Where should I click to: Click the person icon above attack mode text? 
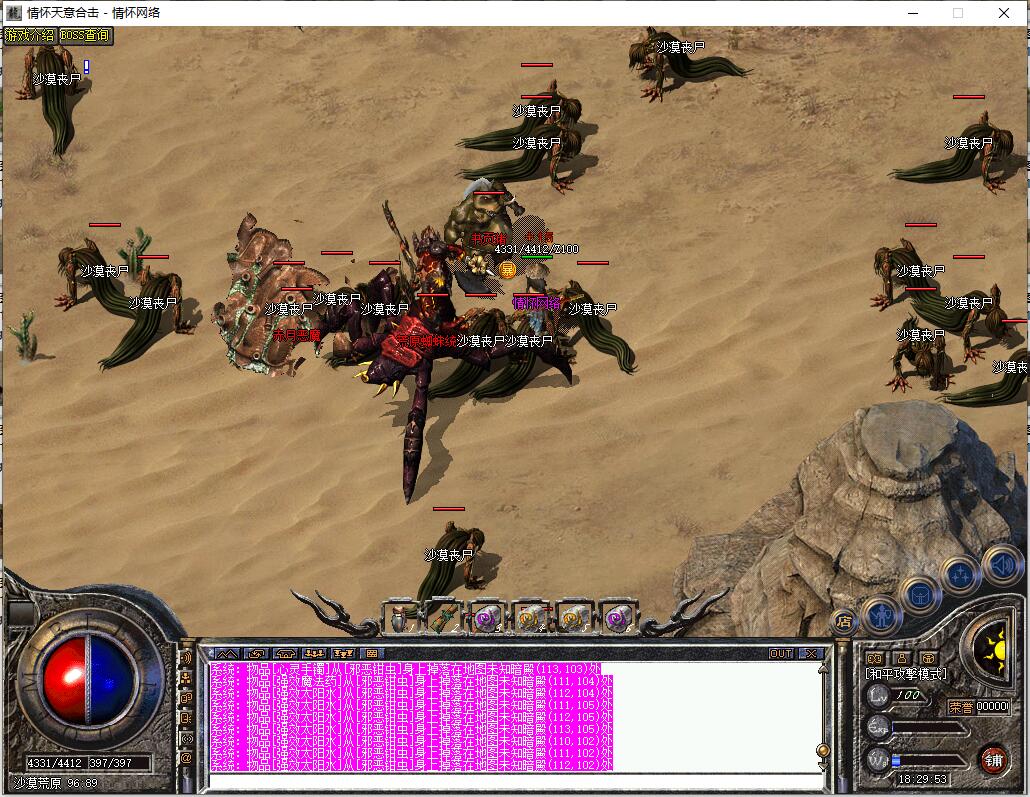coord(902,658)
